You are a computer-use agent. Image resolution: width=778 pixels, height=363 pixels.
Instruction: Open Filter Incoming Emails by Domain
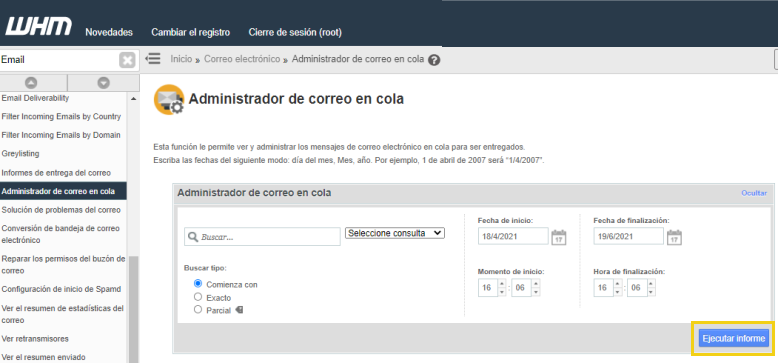click(x=61, y=135)
